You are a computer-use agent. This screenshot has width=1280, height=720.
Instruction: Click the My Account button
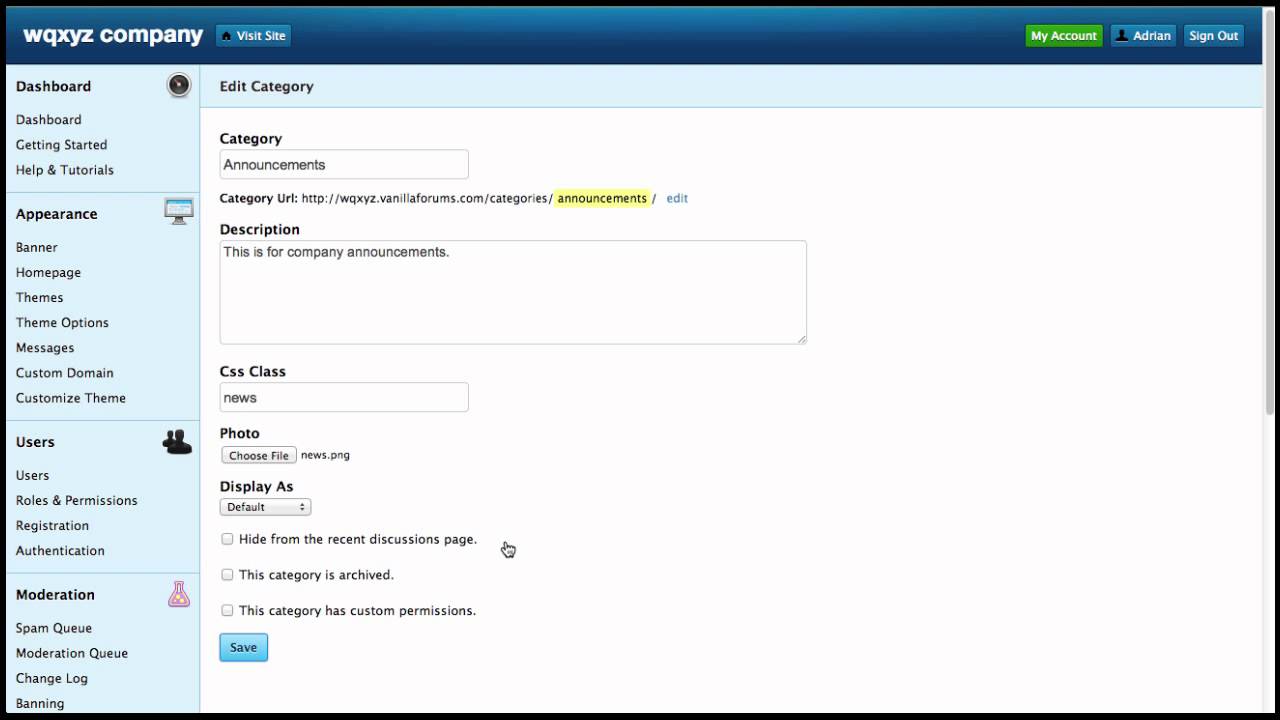[x=1064, y=36]
